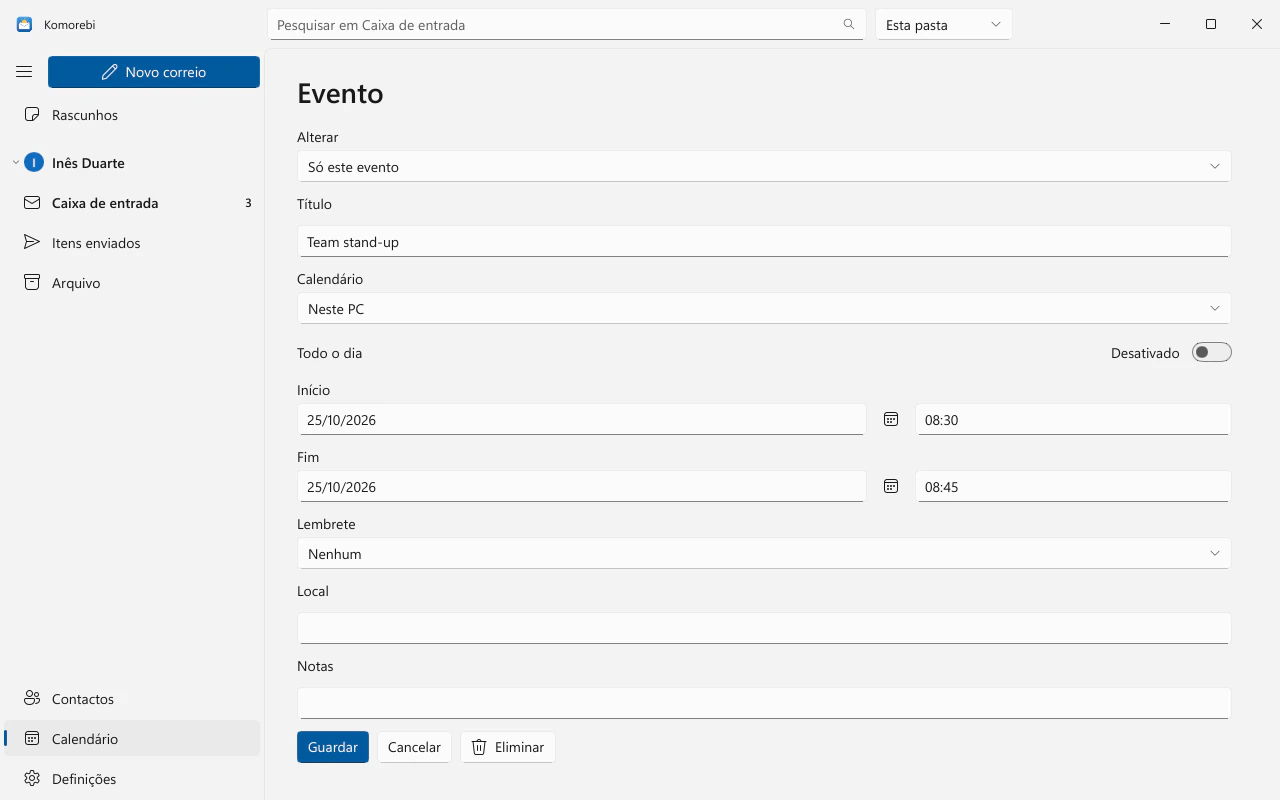Open the Esta pasta search scope dropdown
The image size is (1280, 800).
click(944, 25)
